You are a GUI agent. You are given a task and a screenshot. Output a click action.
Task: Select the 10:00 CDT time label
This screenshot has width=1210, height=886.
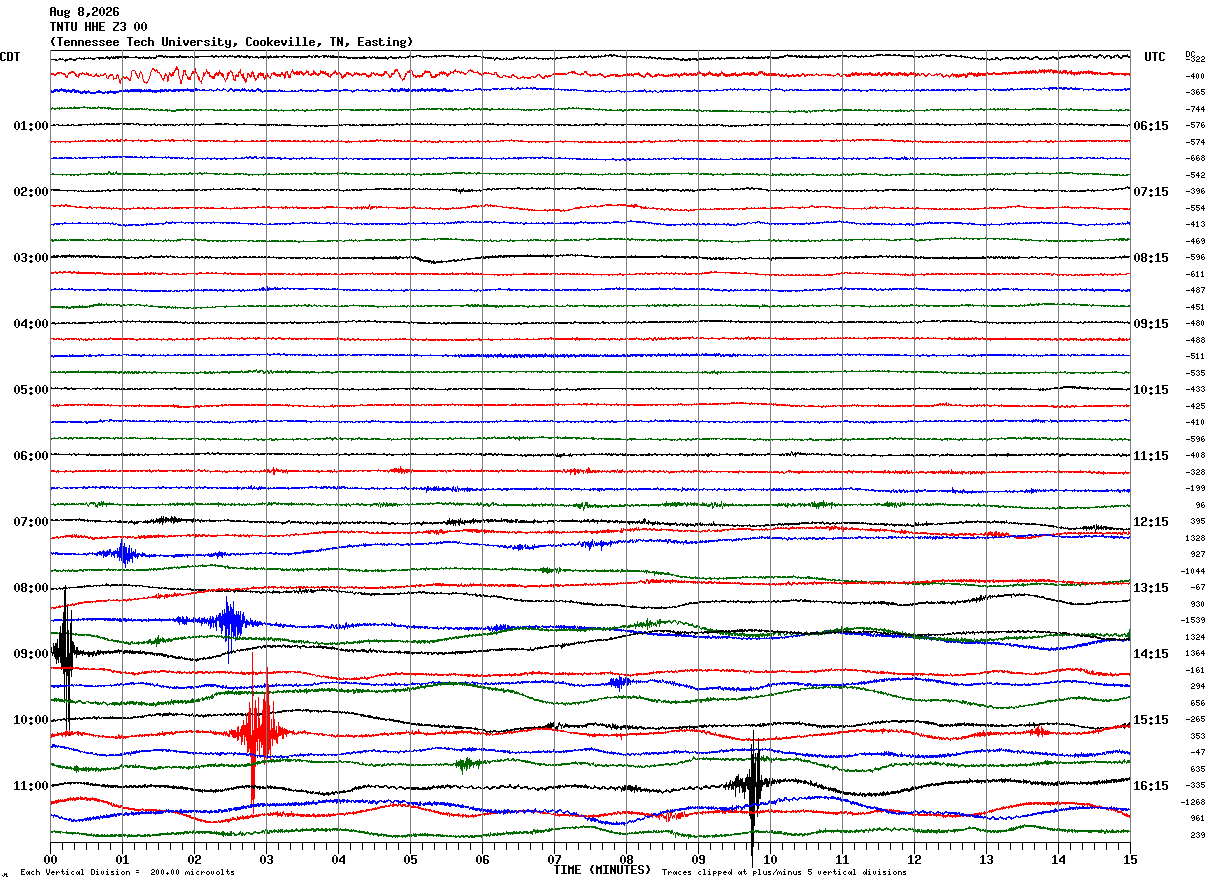click(x=31, y=720)
